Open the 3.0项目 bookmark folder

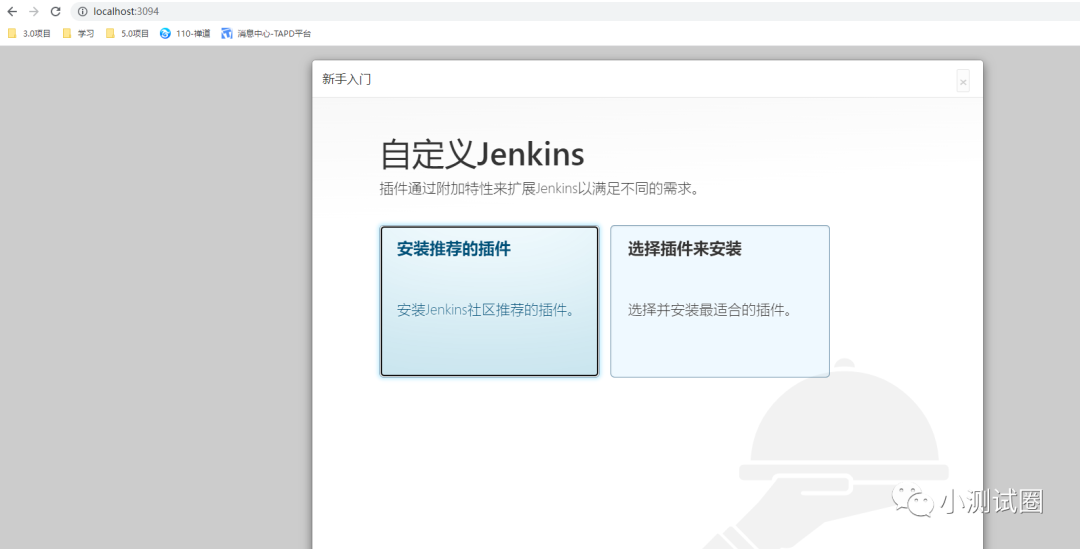pos(29,33)
